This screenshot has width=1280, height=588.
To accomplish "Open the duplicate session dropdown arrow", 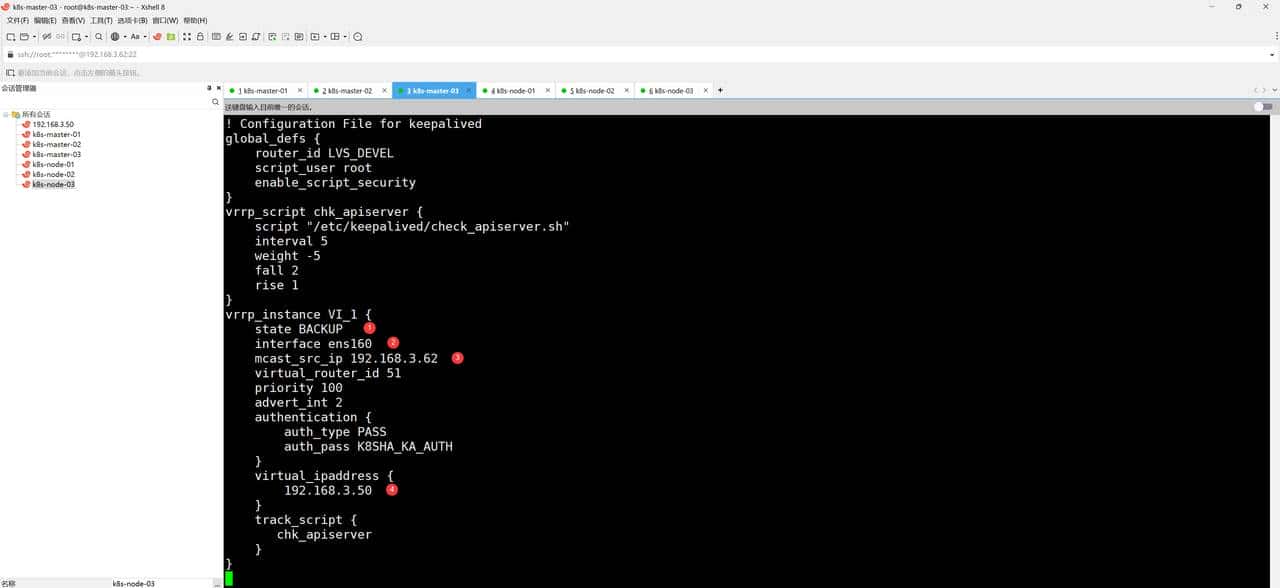I will click(x=85, y=37).
